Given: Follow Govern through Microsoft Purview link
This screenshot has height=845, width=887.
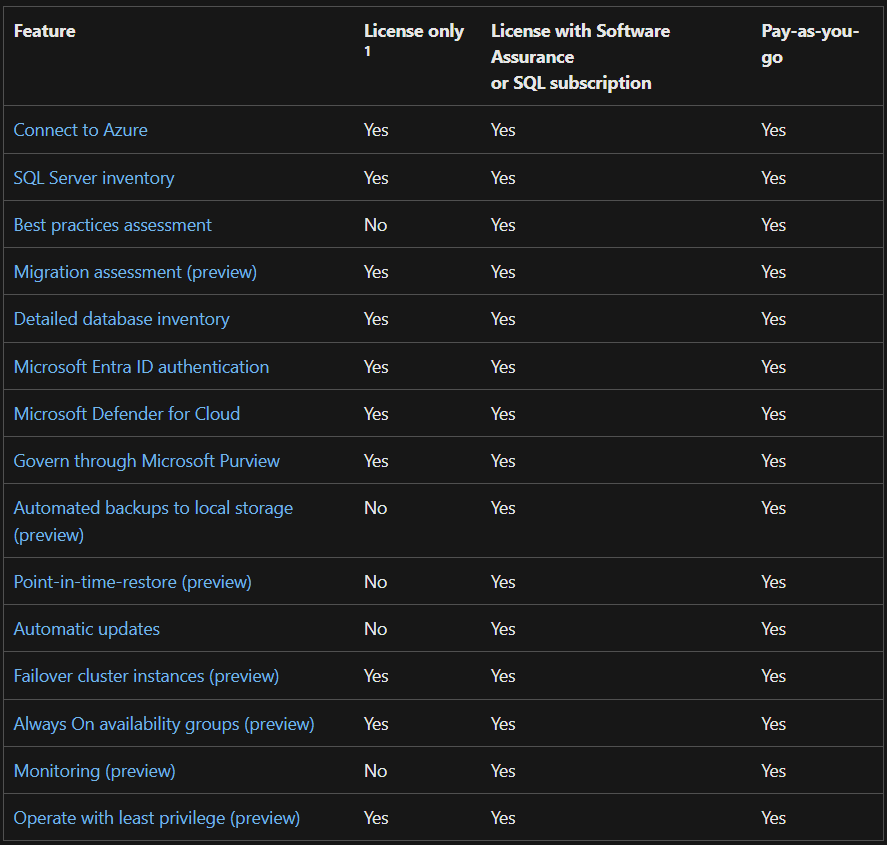Looking at the screenshot, I should (x=146, y=461).
